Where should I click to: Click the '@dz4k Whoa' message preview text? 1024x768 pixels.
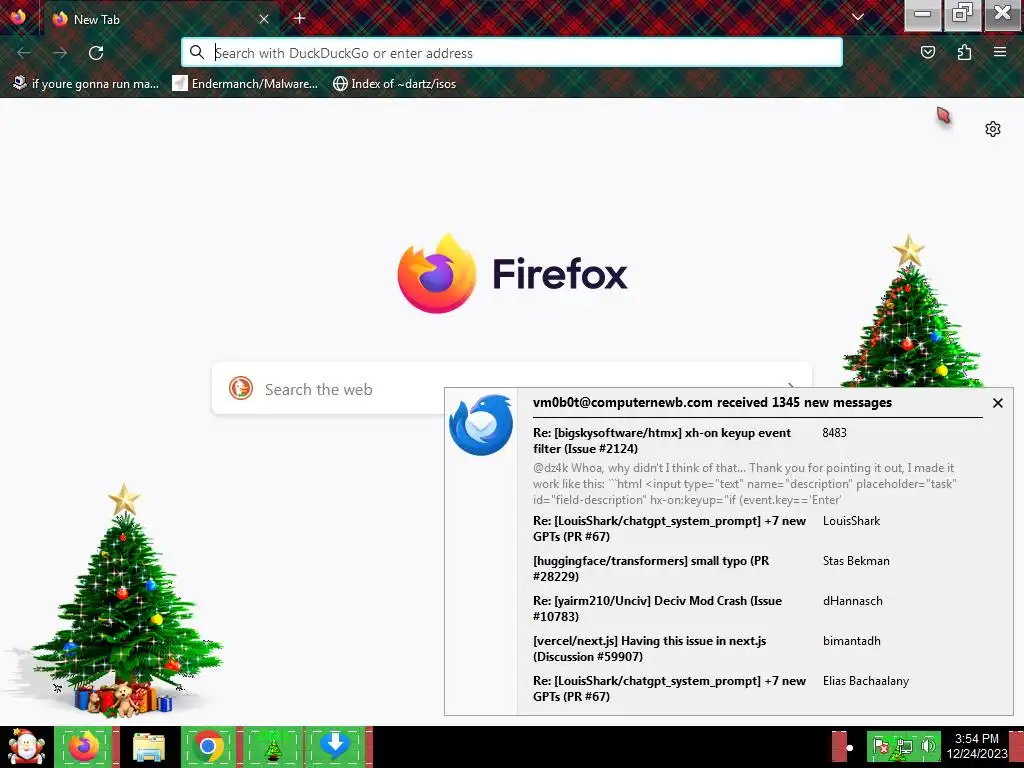744,484
